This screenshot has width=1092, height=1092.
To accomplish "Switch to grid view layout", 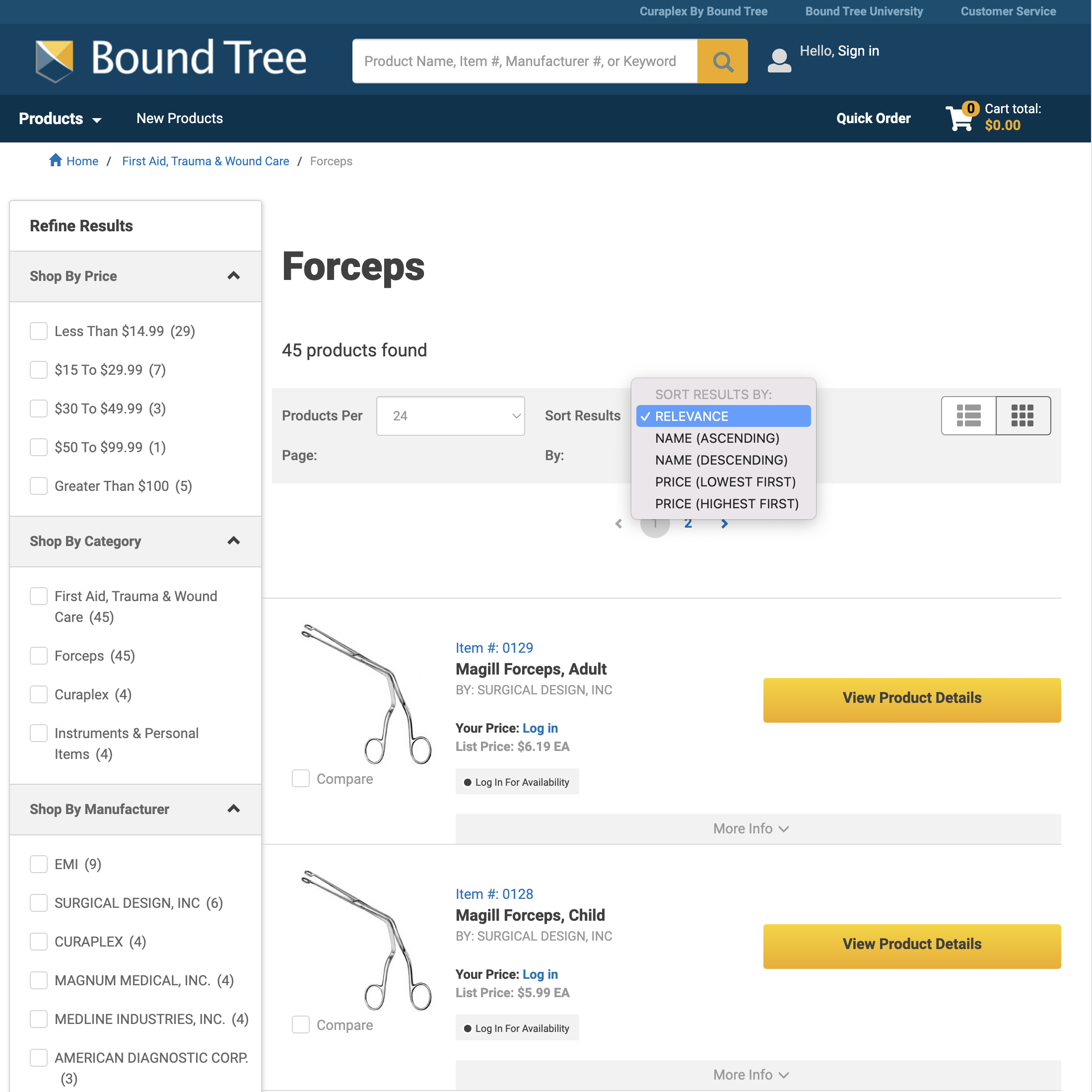I will [x=1023, y=415].
